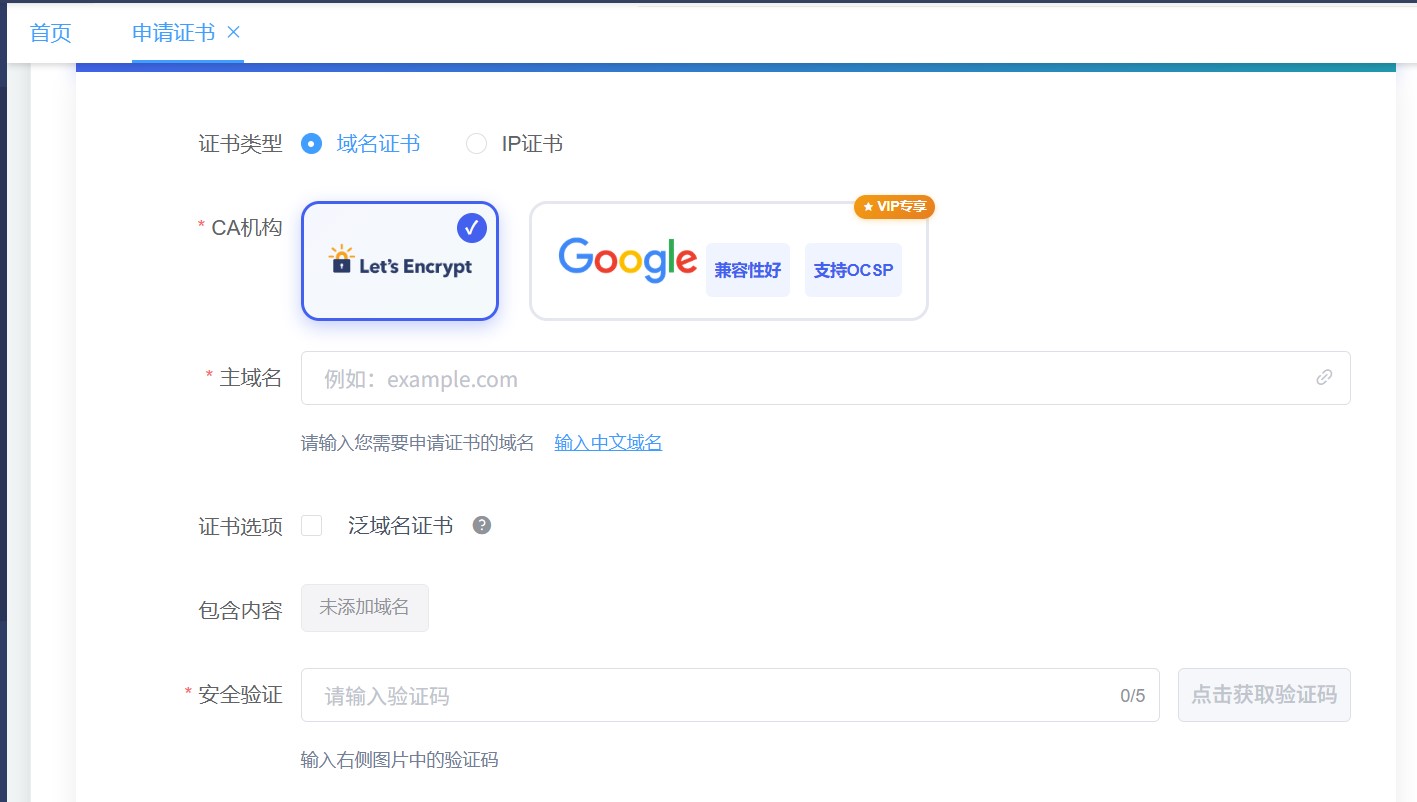The image size is (1417, 802).
Task: Click the 未添加域名 tag
Action: (x=364, y=608)
